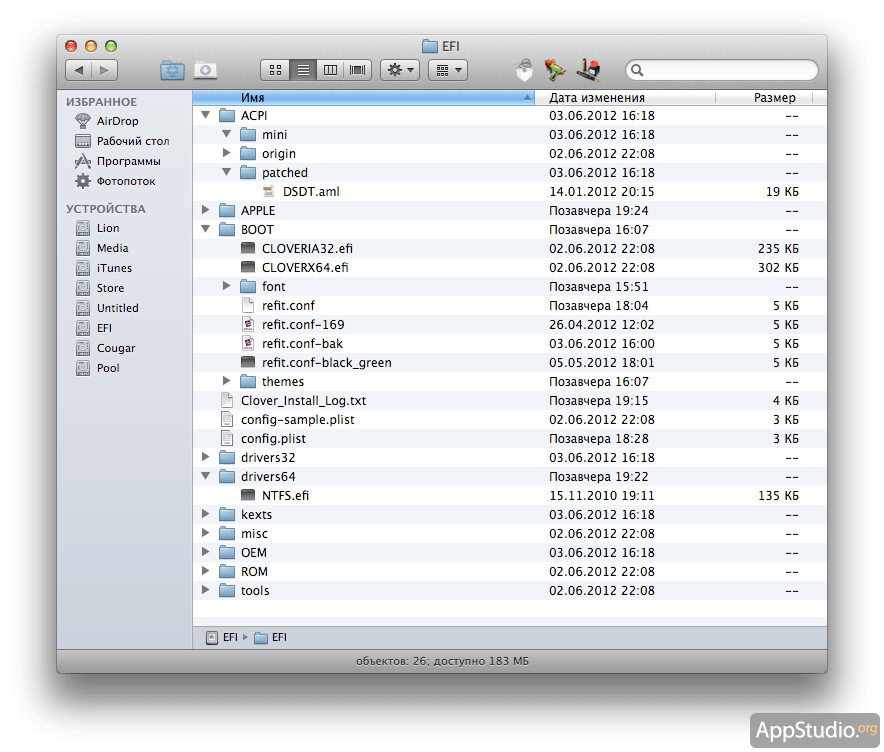Select the DSDT.aml file icon

pos(269,191)
